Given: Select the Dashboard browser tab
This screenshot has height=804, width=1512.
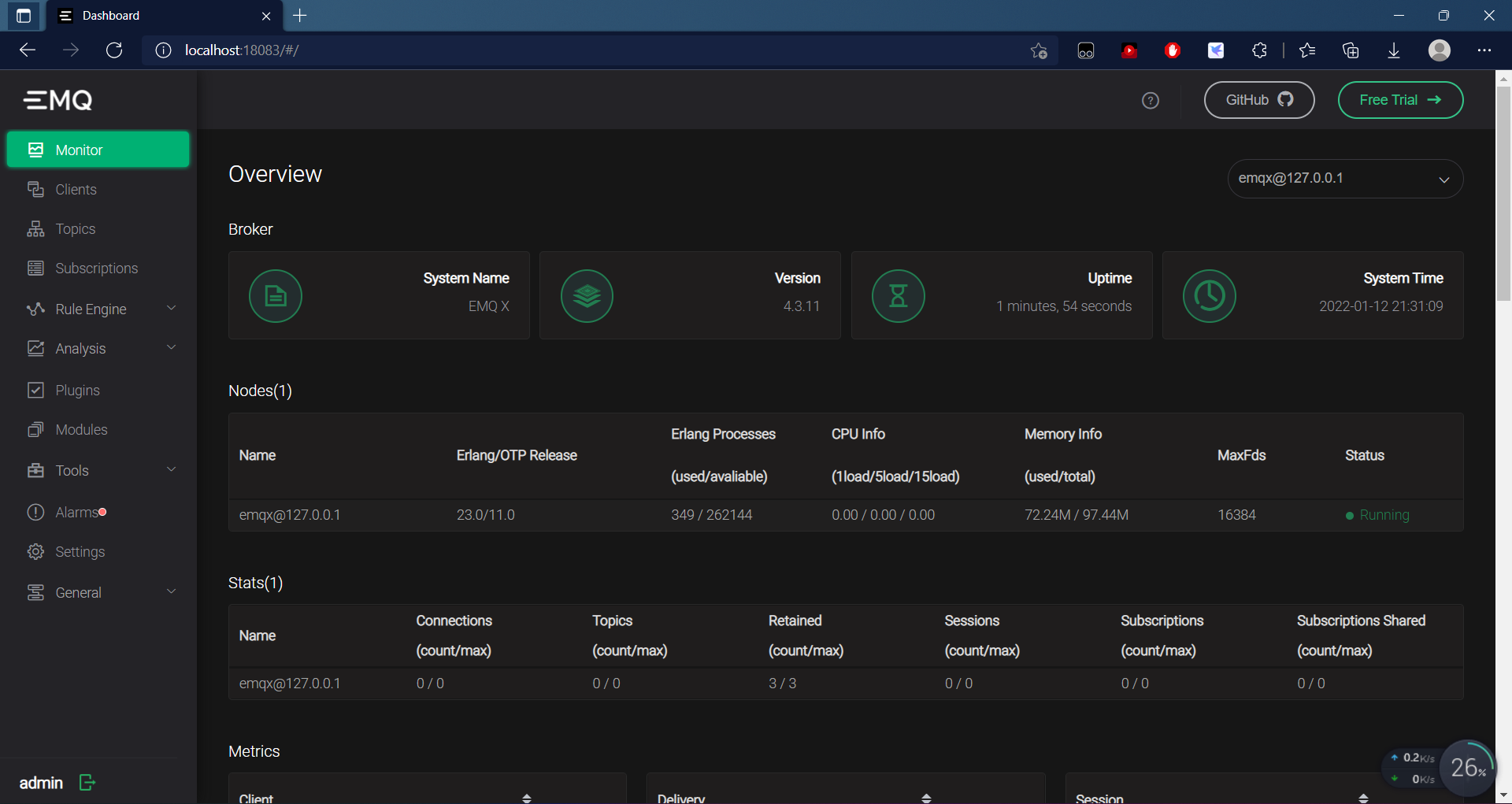Looking at the screenshot, I should pyautogui.click(x=163, y=16).
